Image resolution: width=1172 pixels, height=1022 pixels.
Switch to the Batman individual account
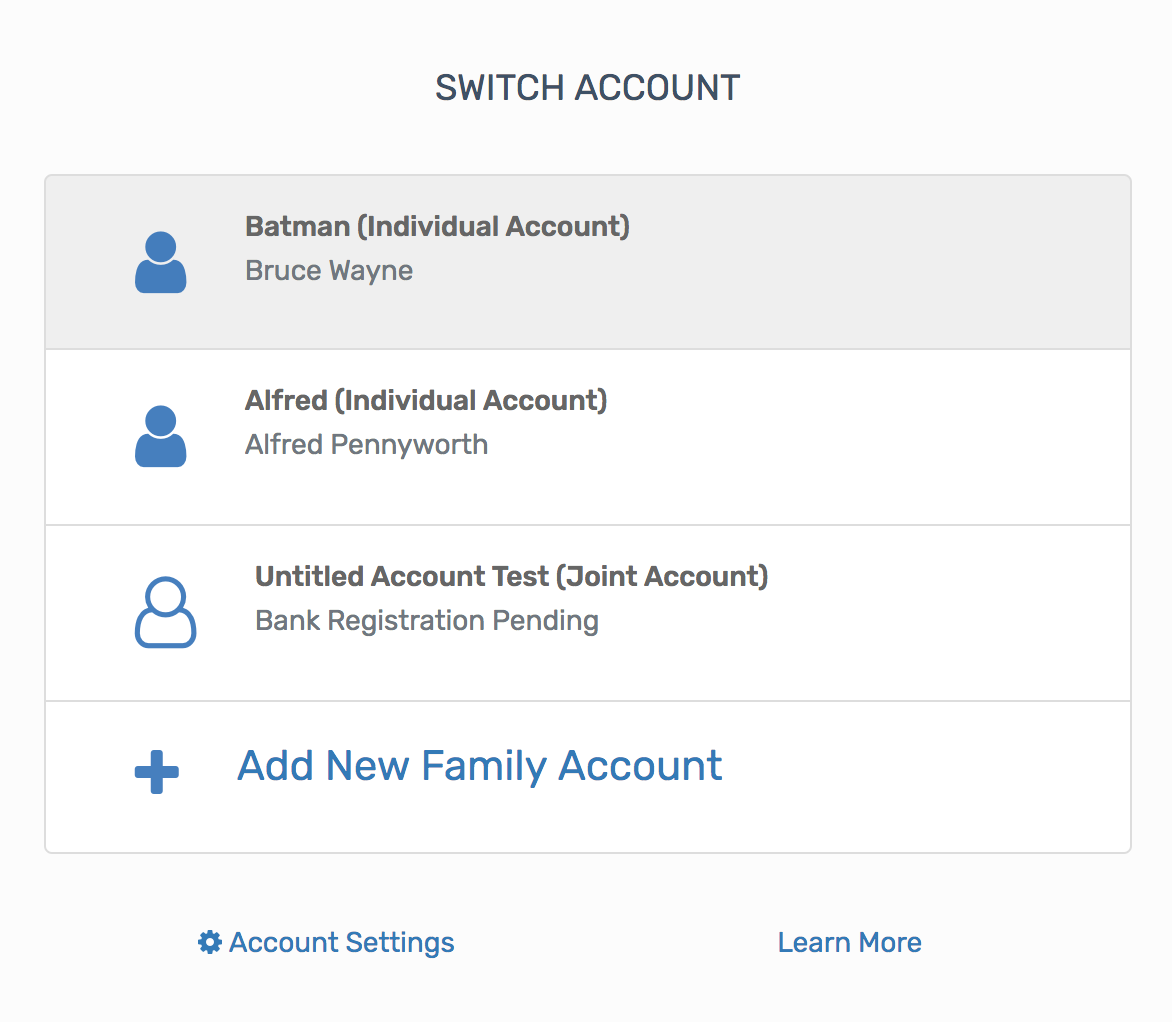click(x=587, y=262)
